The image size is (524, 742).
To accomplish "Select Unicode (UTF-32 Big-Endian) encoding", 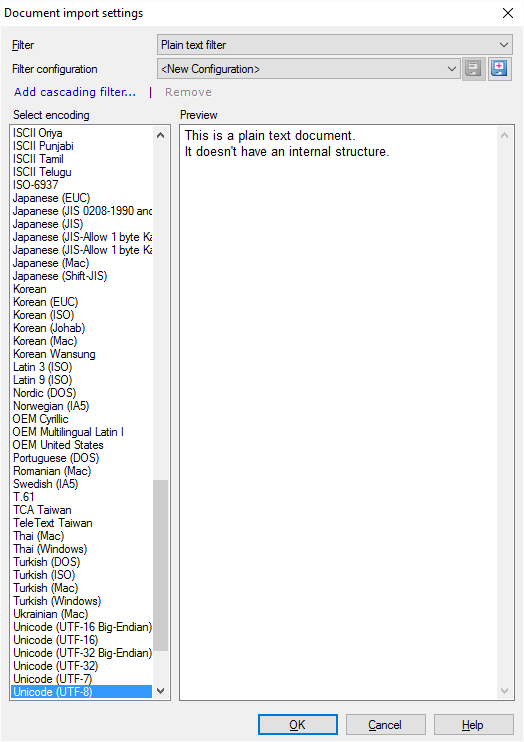I will coord(81,654).
